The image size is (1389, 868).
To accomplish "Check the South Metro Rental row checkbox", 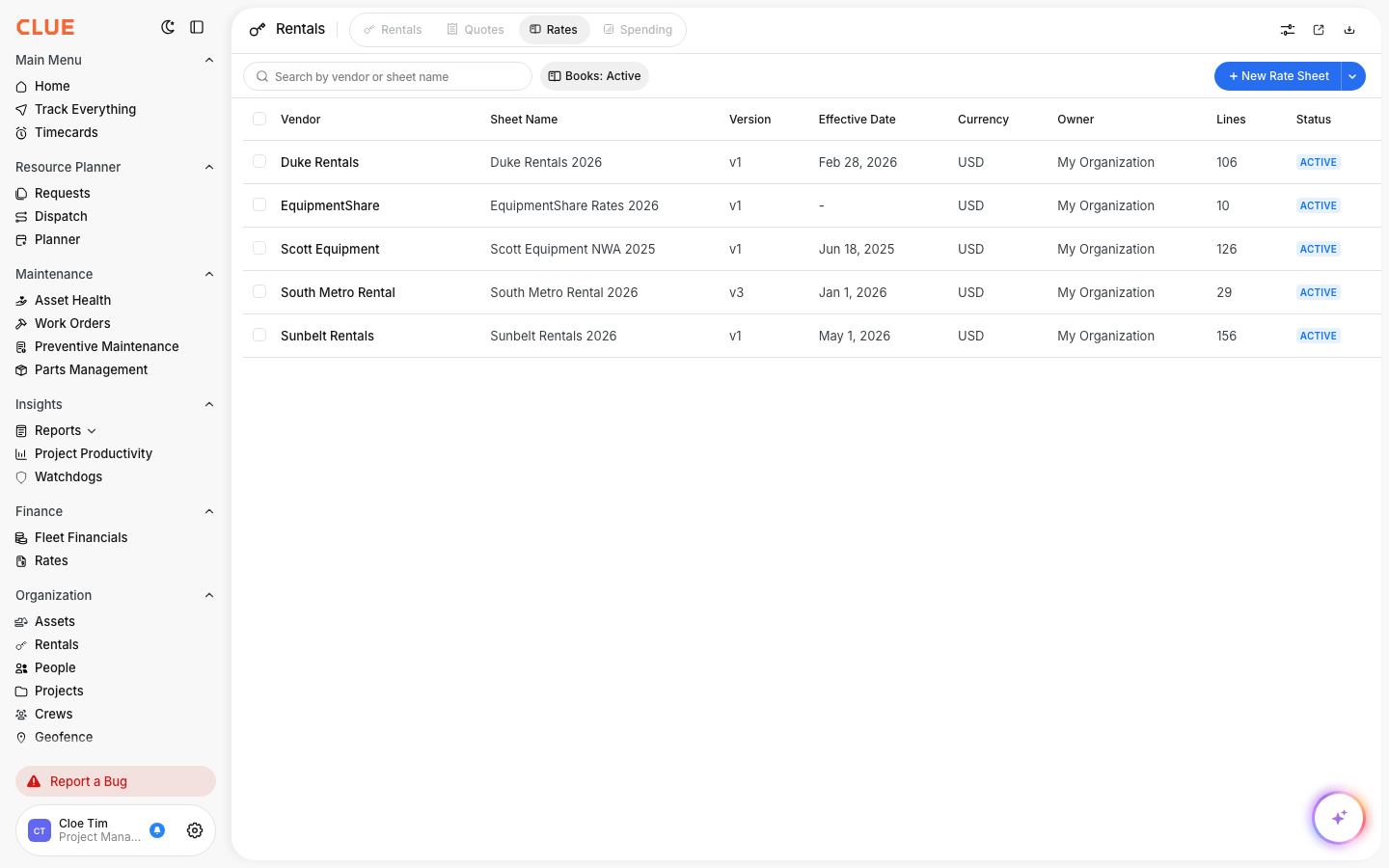I will tap(259, 291).
